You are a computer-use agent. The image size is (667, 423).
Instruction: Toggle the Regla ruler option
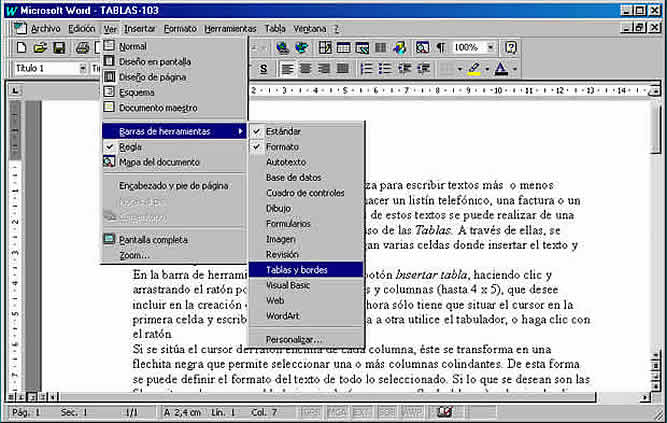tap(130, 146)
